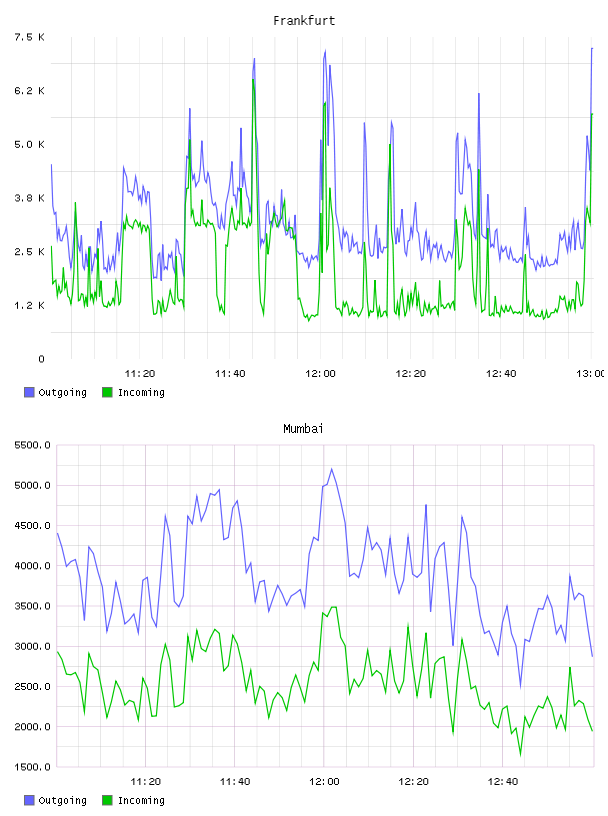
Task: Click the 11:40 time label under Frankfurt chart
Action: pyautogui.click(x=230, y=373)
